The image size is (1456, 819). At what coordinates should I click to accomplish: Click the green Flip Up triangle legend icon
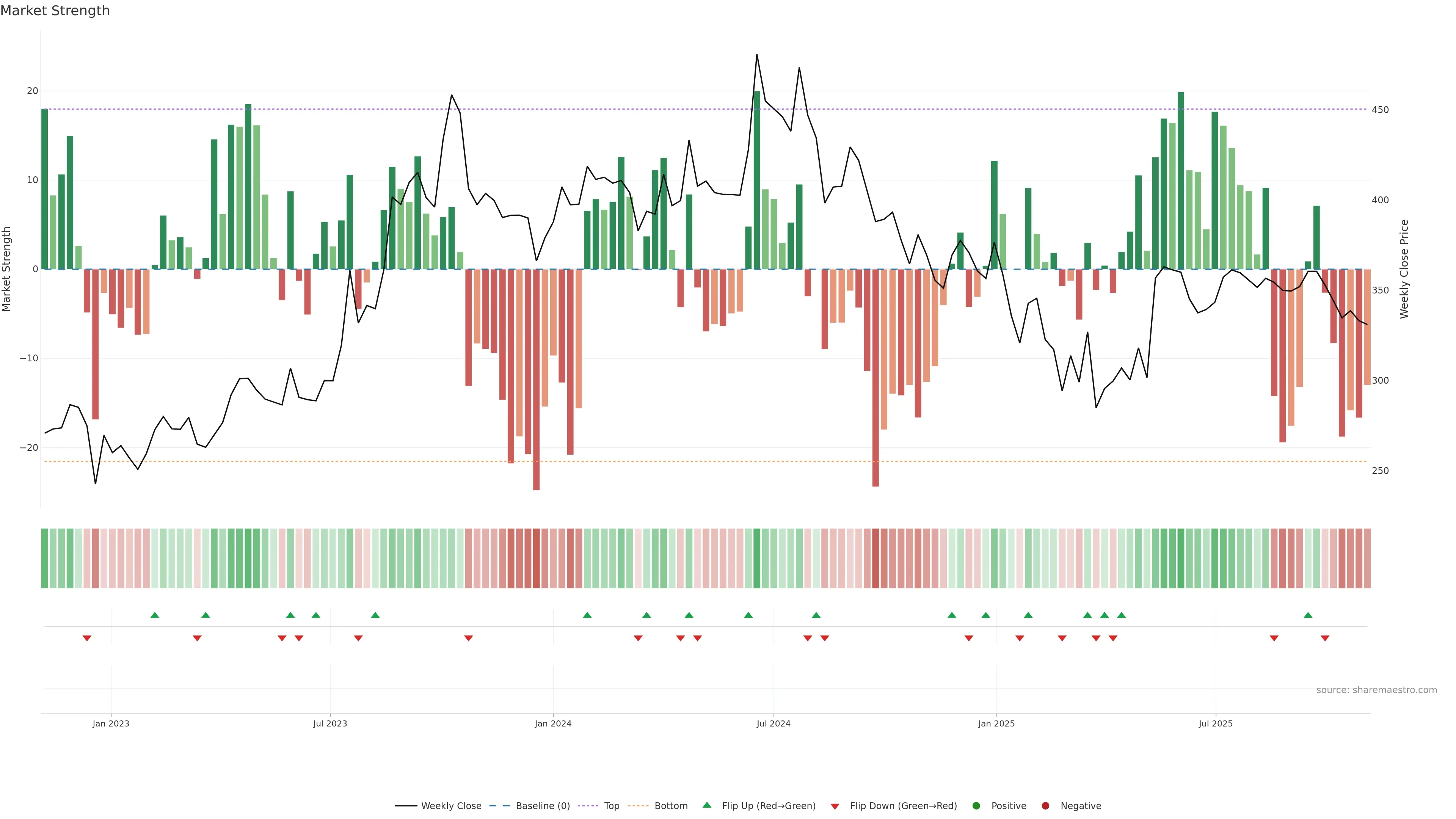pos(706,805)
